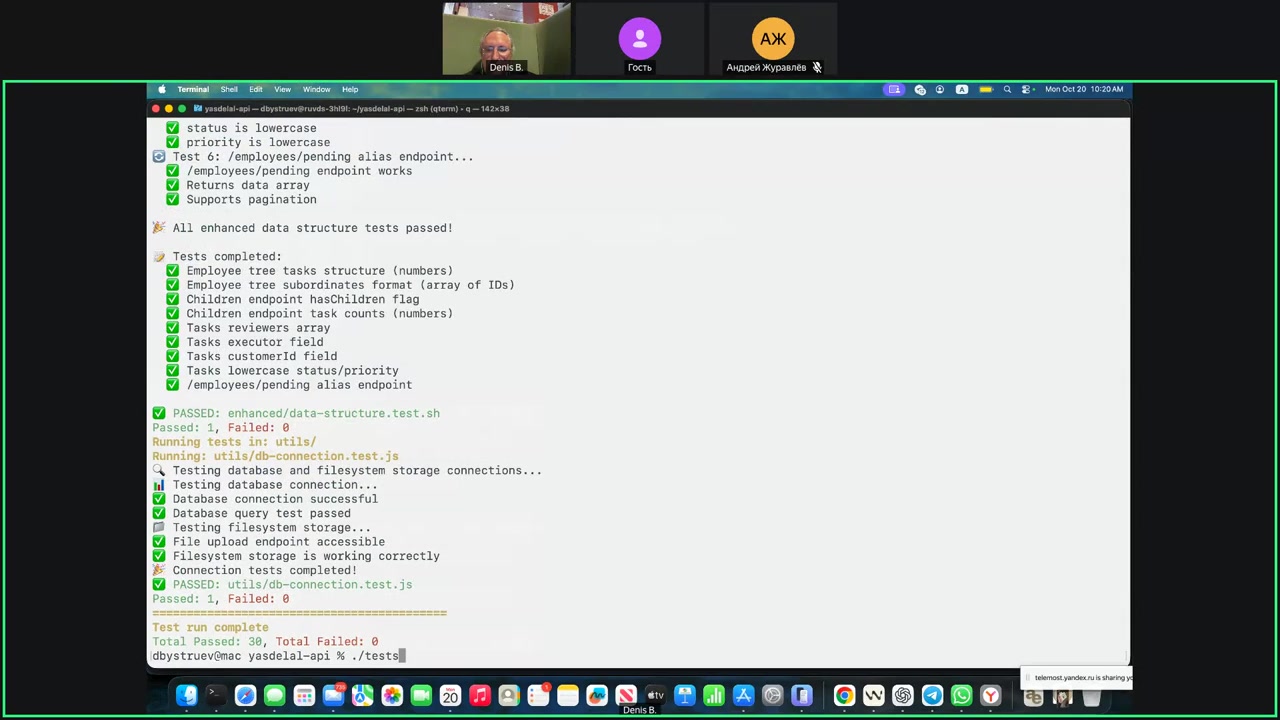Switch the keyboard input source "A" indicator
This screenshot has height=720, width=1280.
pos(962,90)
